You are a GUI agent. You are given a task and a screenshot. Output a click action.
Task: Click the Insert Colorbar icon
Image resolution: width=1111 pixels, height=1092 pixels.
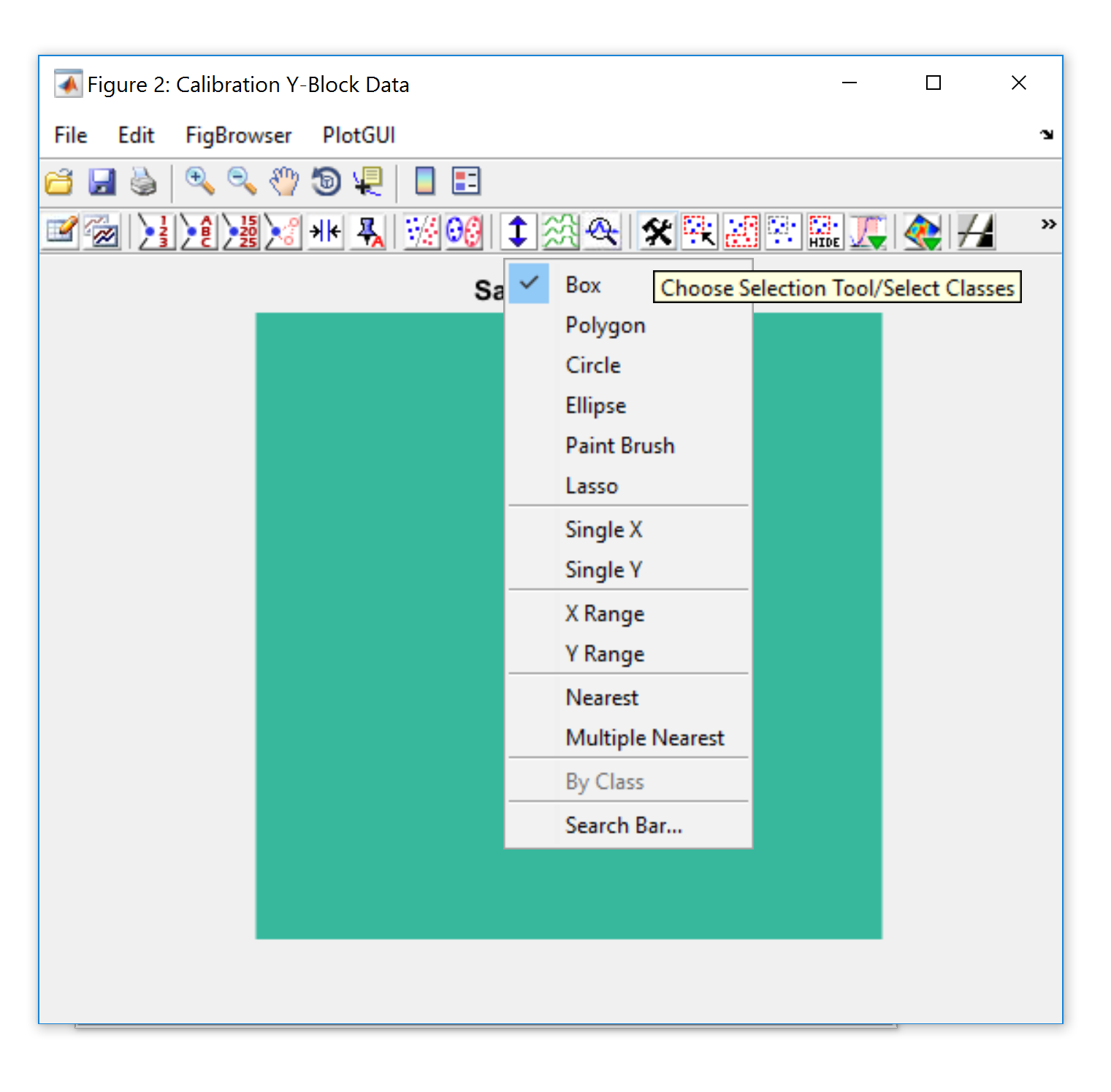(x=424, y=181)
